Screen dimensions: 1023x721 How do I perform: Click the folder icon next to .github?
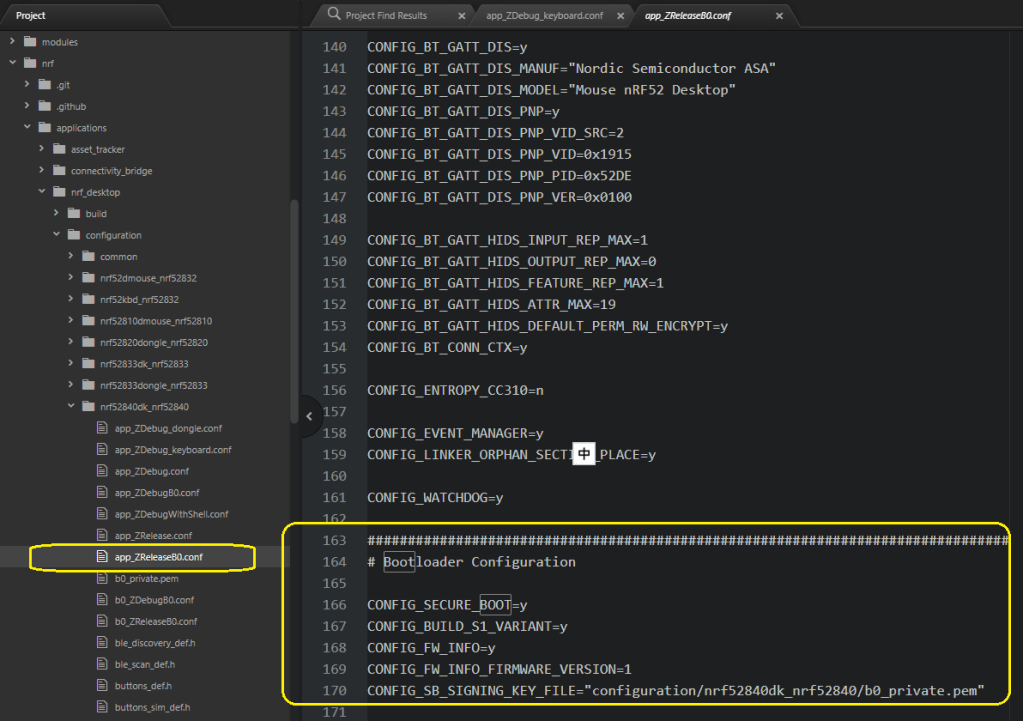[44, 106]
